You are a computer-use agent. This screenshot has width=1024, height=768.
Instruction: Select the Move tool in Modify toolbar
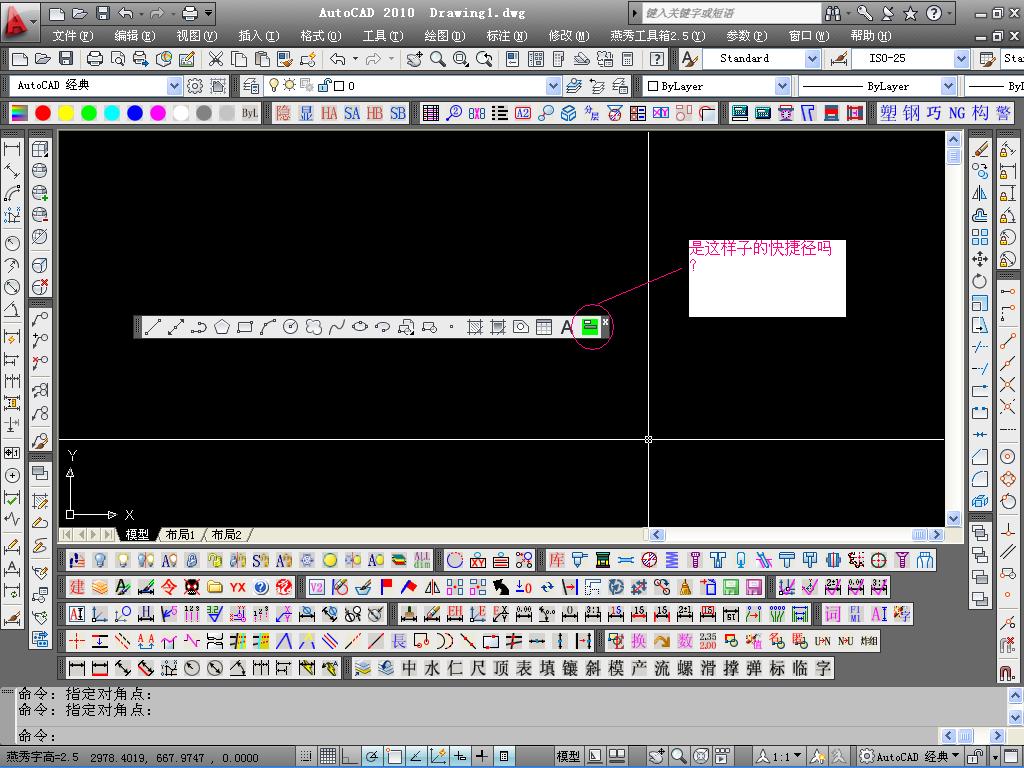pos(980,259)
